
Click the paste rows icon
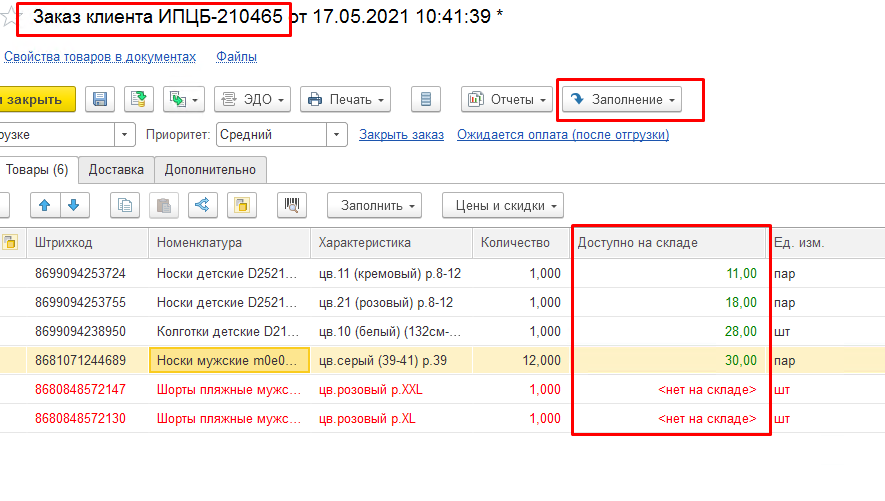point(164,205)
